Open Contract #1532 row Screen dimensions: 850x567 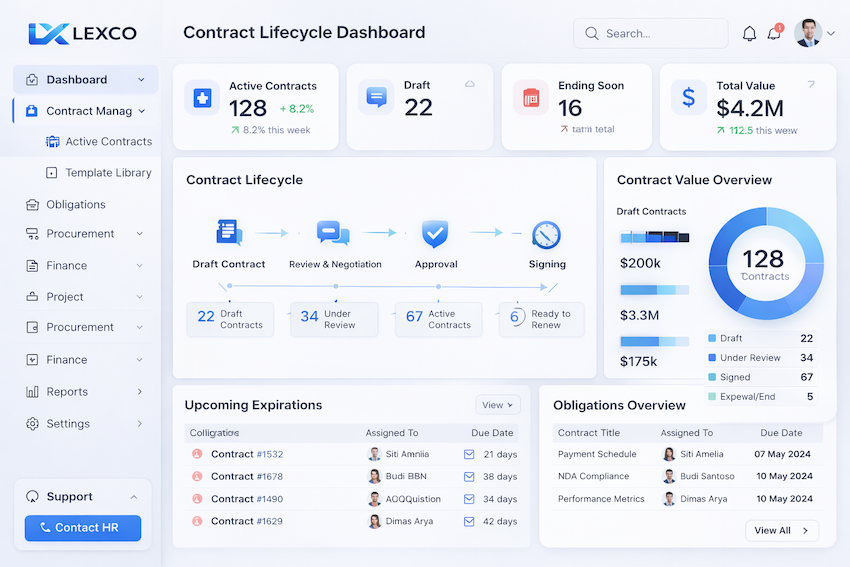tap(351, 454)
